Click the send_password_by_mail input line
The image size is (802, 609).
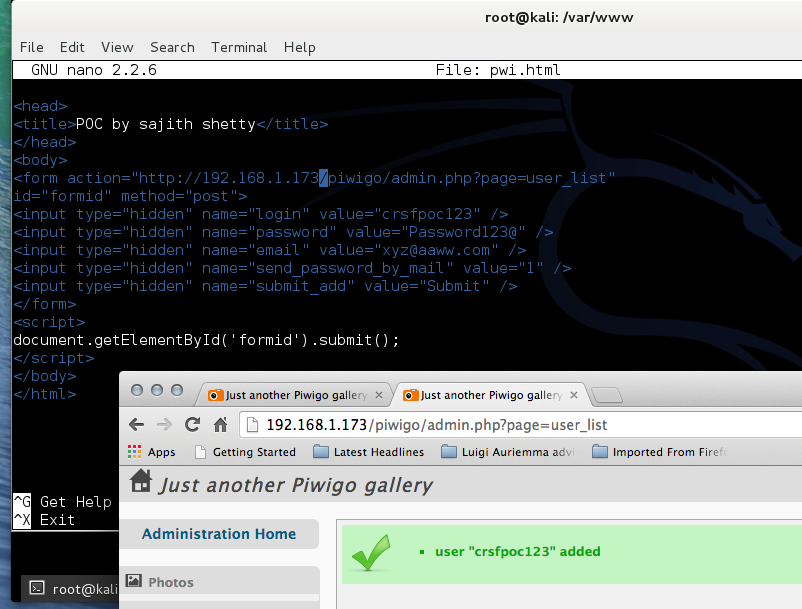(293, 268)
